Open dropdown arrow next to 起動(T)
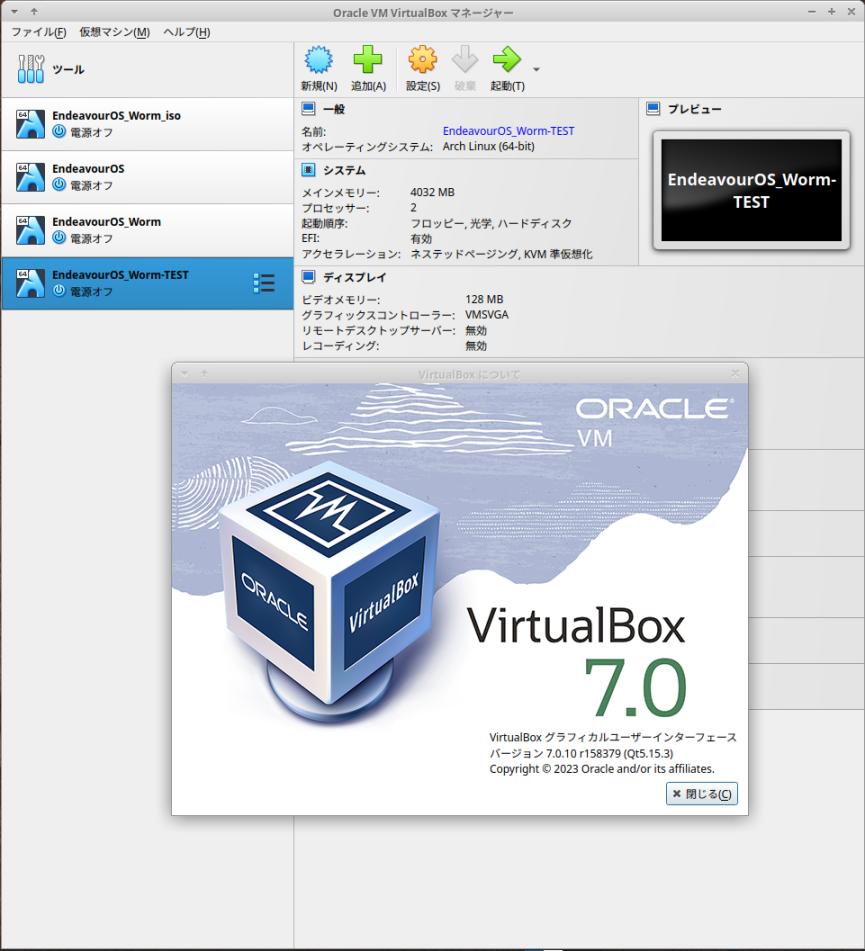Image resolution: width=865 pixels, height=951 pixels. click(x=536, y=69)
